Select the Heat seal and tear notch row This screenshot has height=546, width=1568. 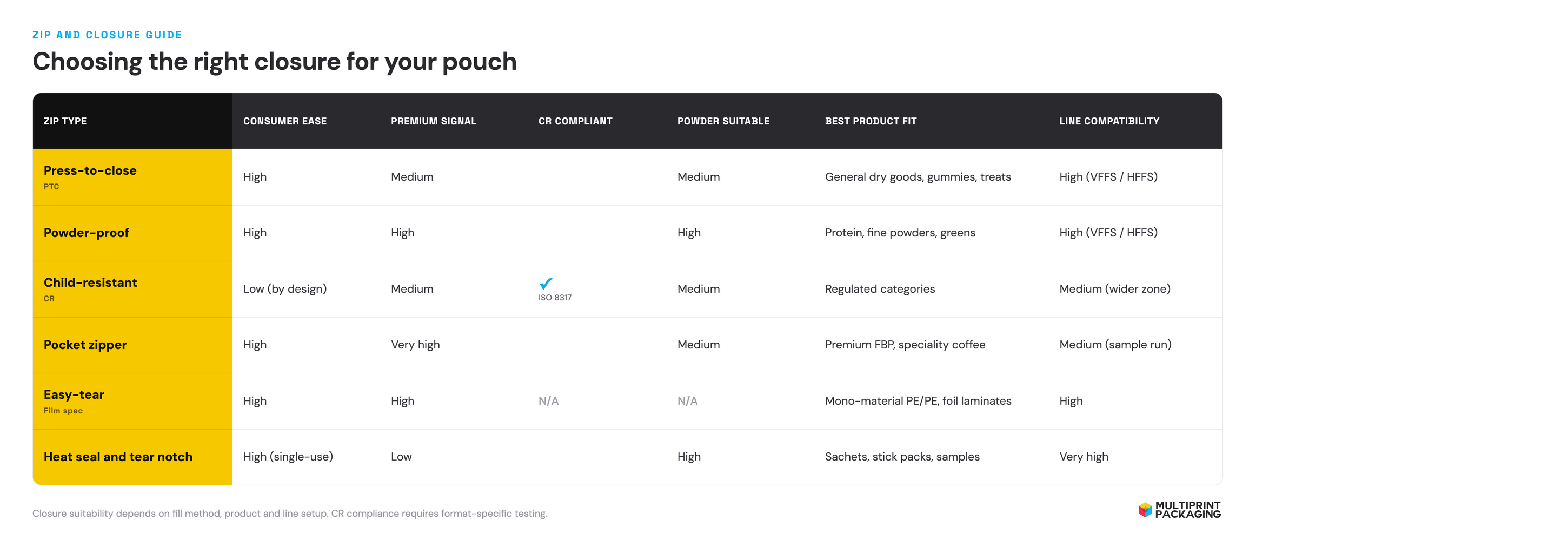[x=628, y=457]
